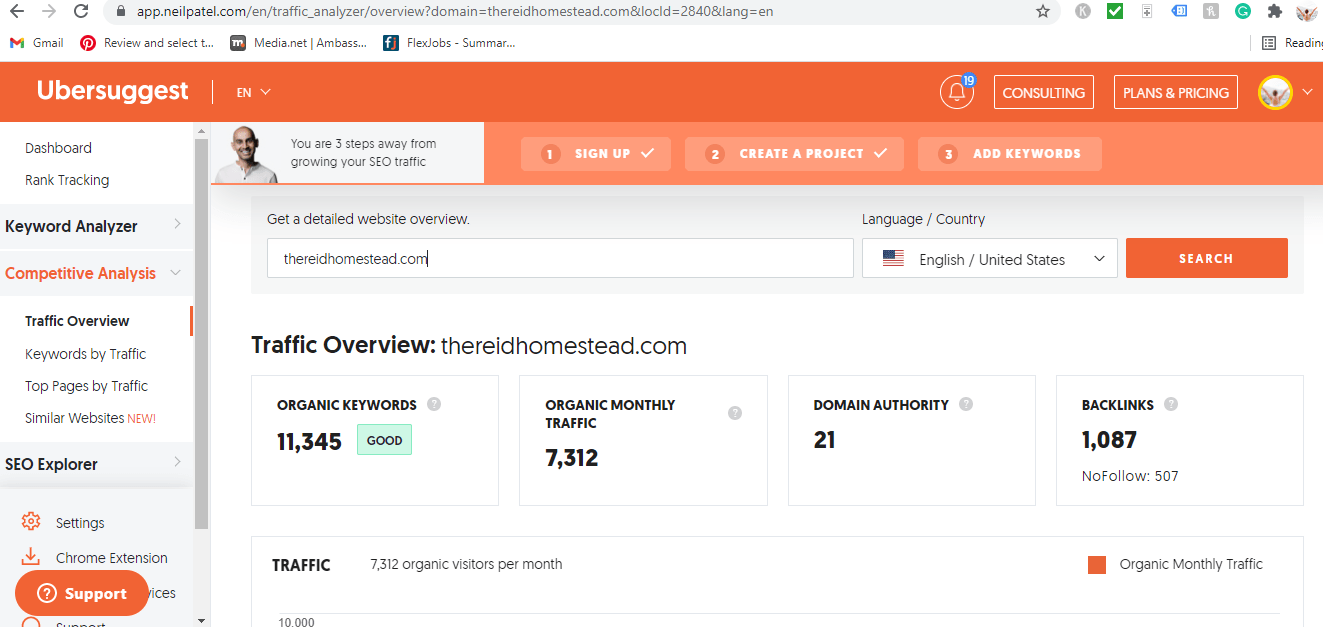Expand the account menu chevron
This screenshot has height=627, width=1323.
[1308, 92]
